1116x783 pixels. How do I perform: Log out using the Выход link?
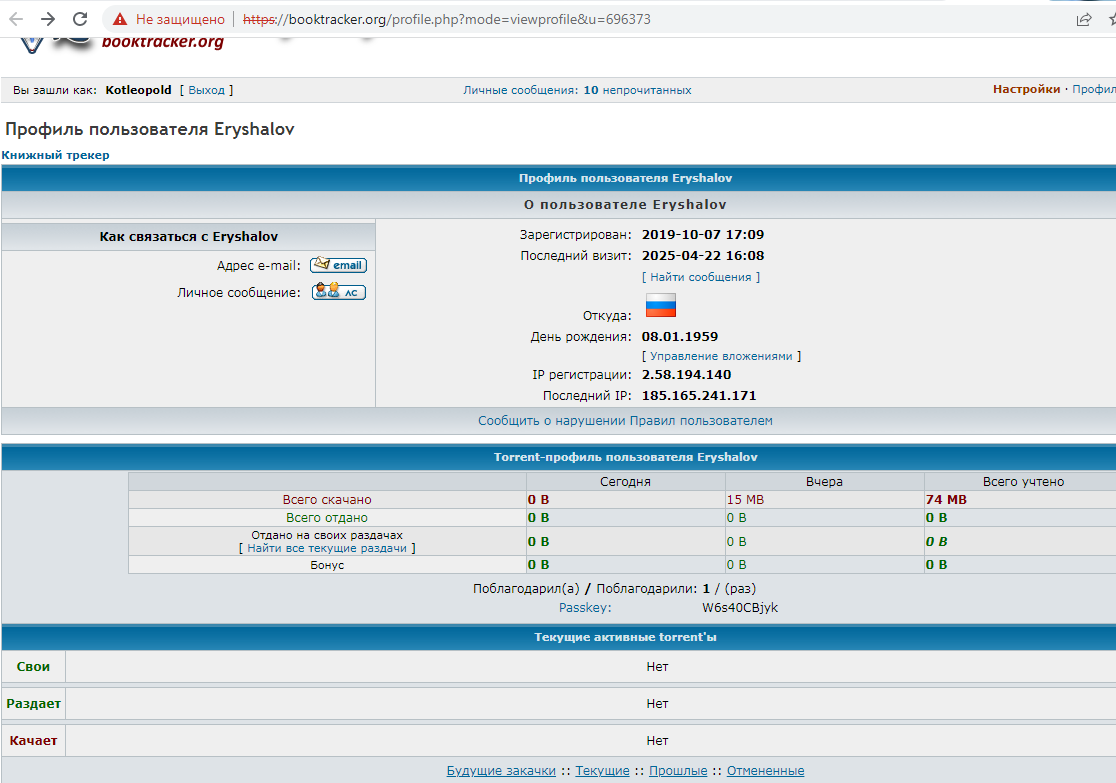[206, 90]
